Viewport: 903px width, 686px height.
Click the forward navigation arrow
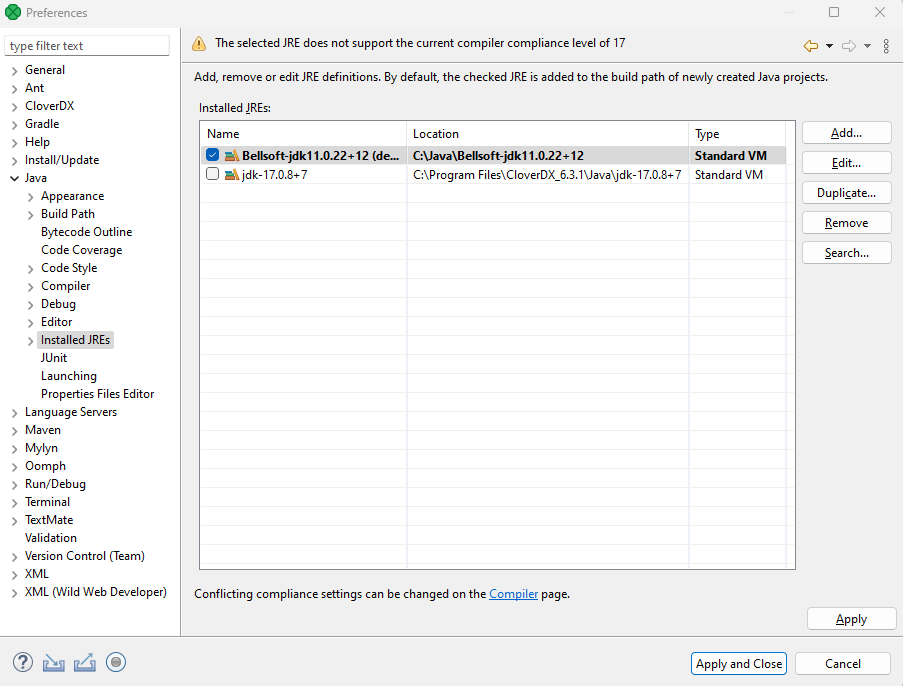(x=849, y=46)
